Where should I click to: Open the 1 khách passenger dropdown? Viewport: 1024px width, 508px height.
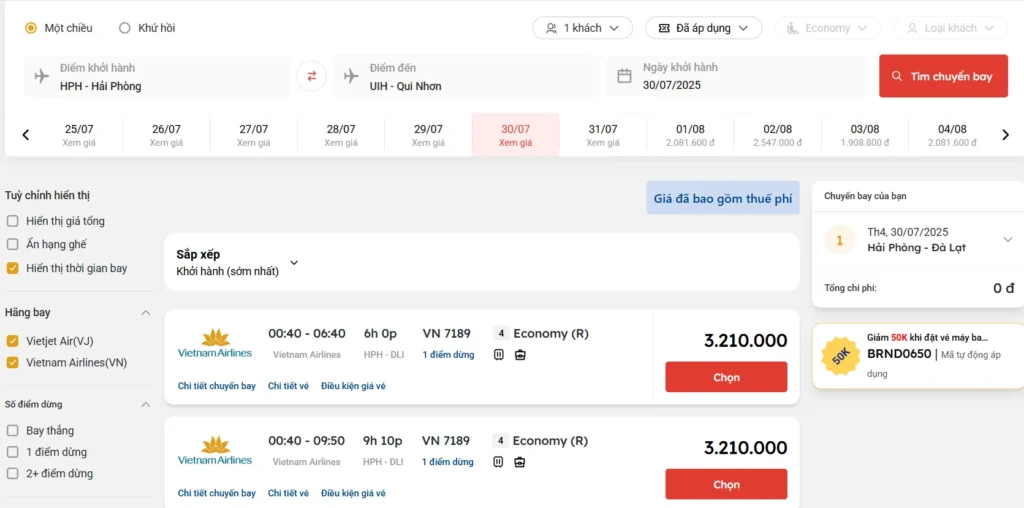tap(583, 28)
